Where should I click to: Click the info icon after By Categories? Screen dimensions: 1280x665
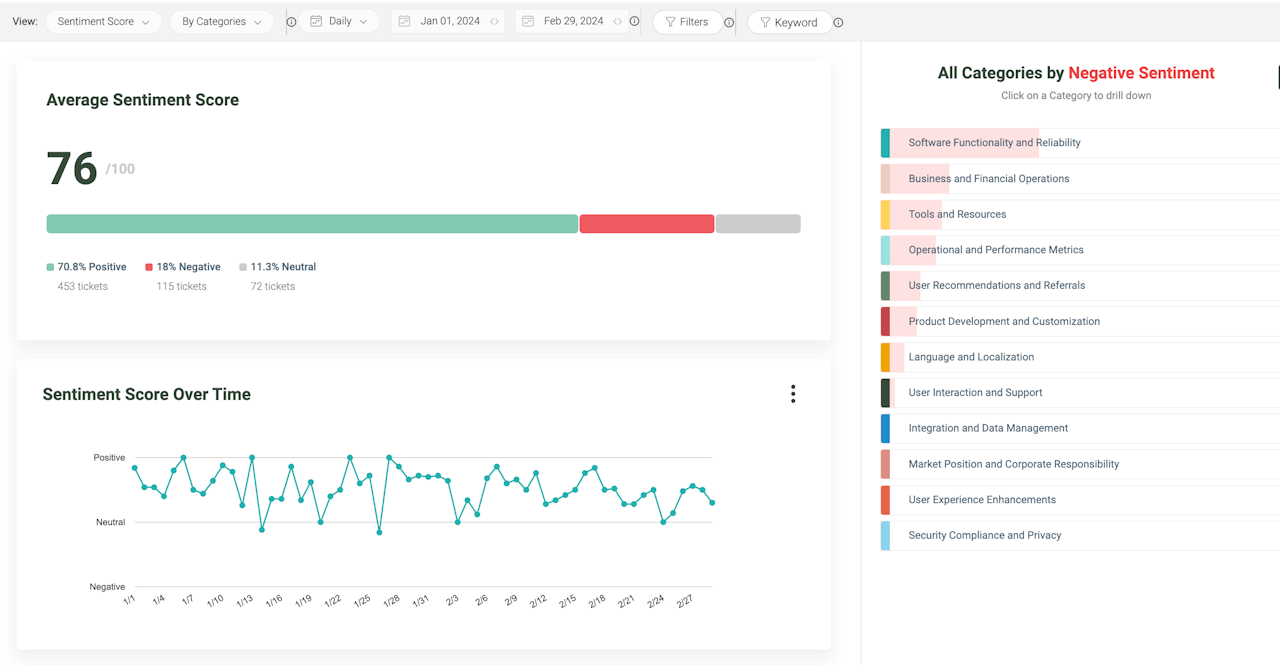[291, 22]
